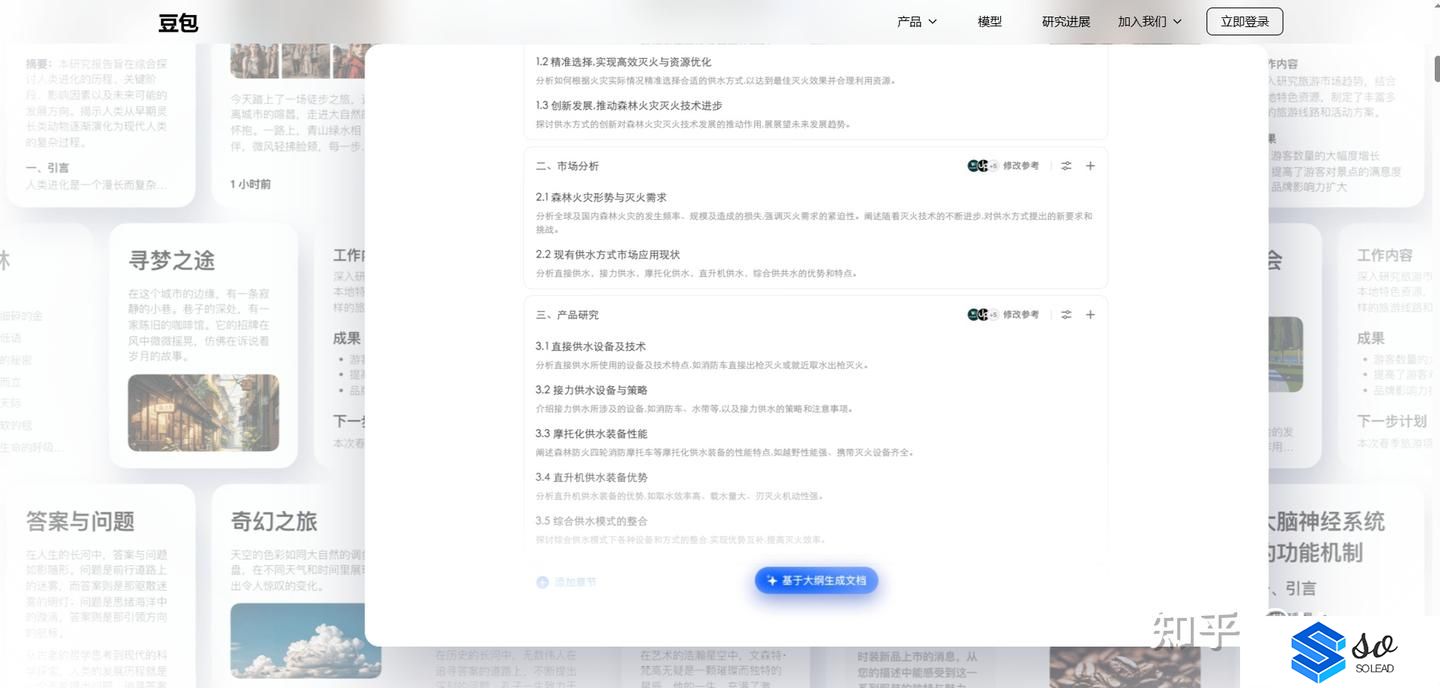Image resolution: width=1440 pixels, height=688 pixels.
Task: Click 添加章节 link
Action: tap(576, 582)
